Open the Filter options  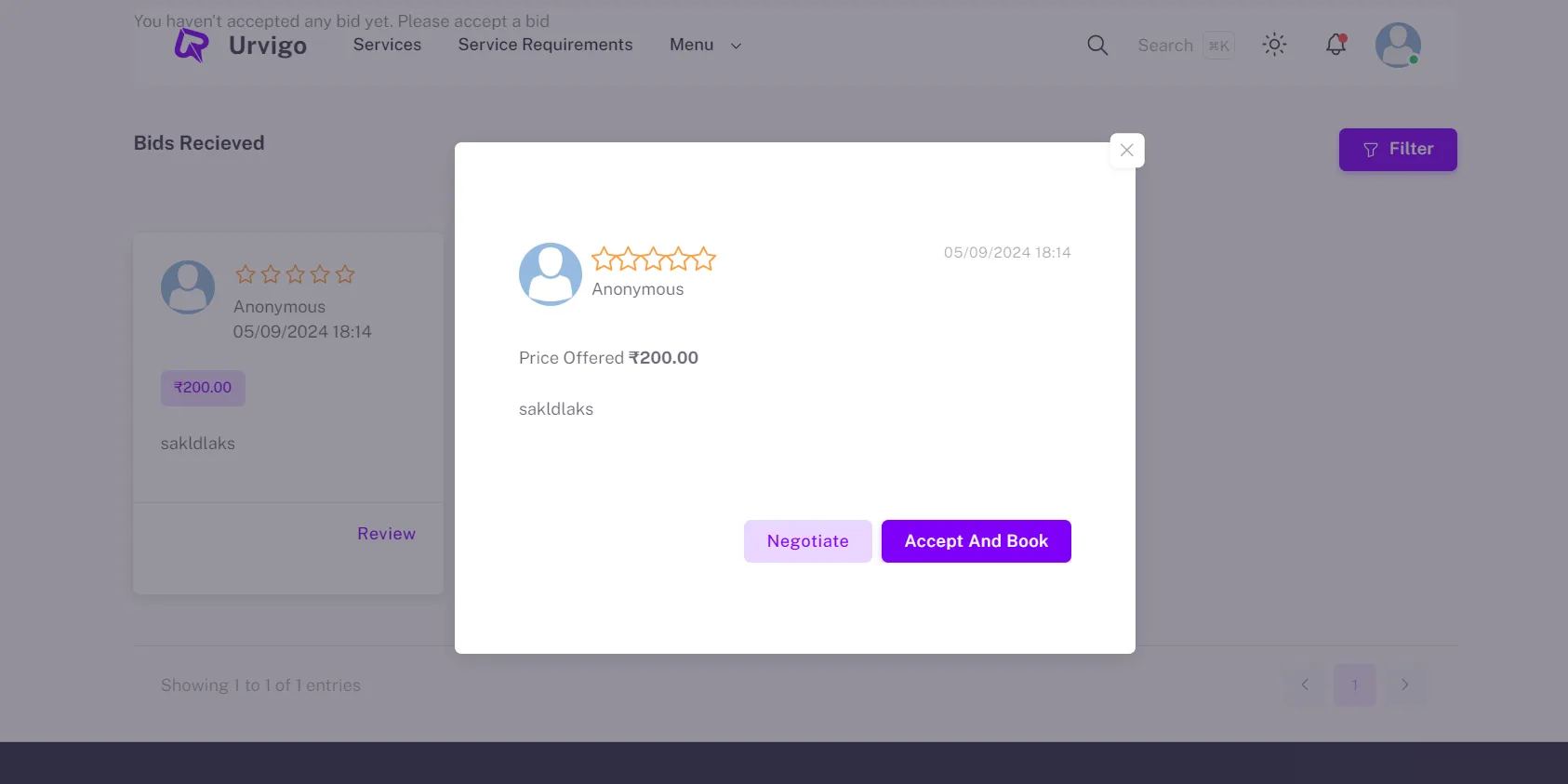coord(1397,150)
